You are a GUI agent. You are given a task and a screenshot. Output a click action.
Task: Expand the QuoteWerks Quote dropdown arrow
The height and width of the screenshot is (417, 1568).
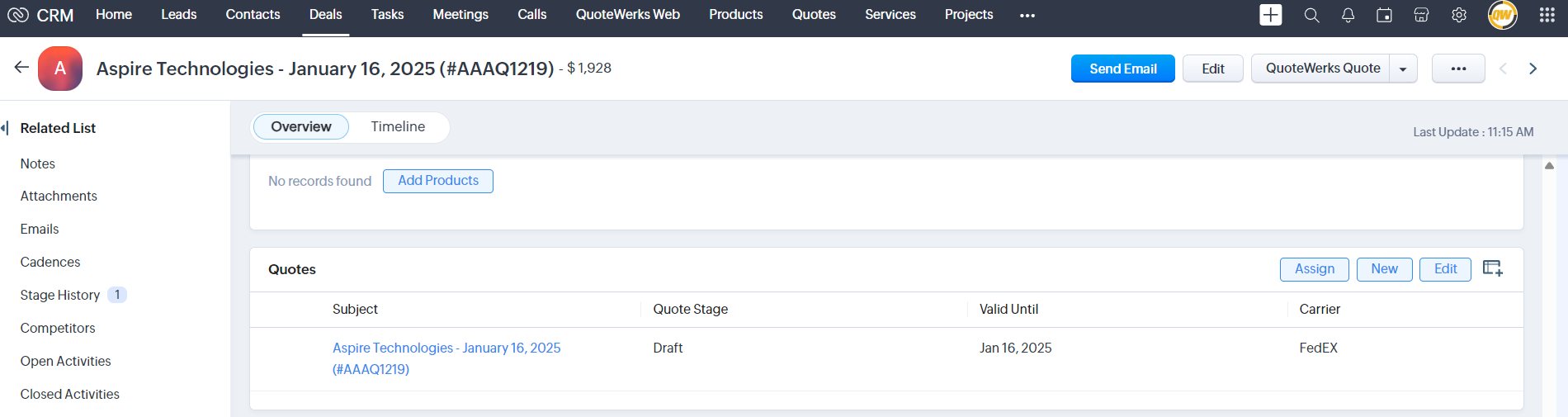click(x=1403, y=69)
